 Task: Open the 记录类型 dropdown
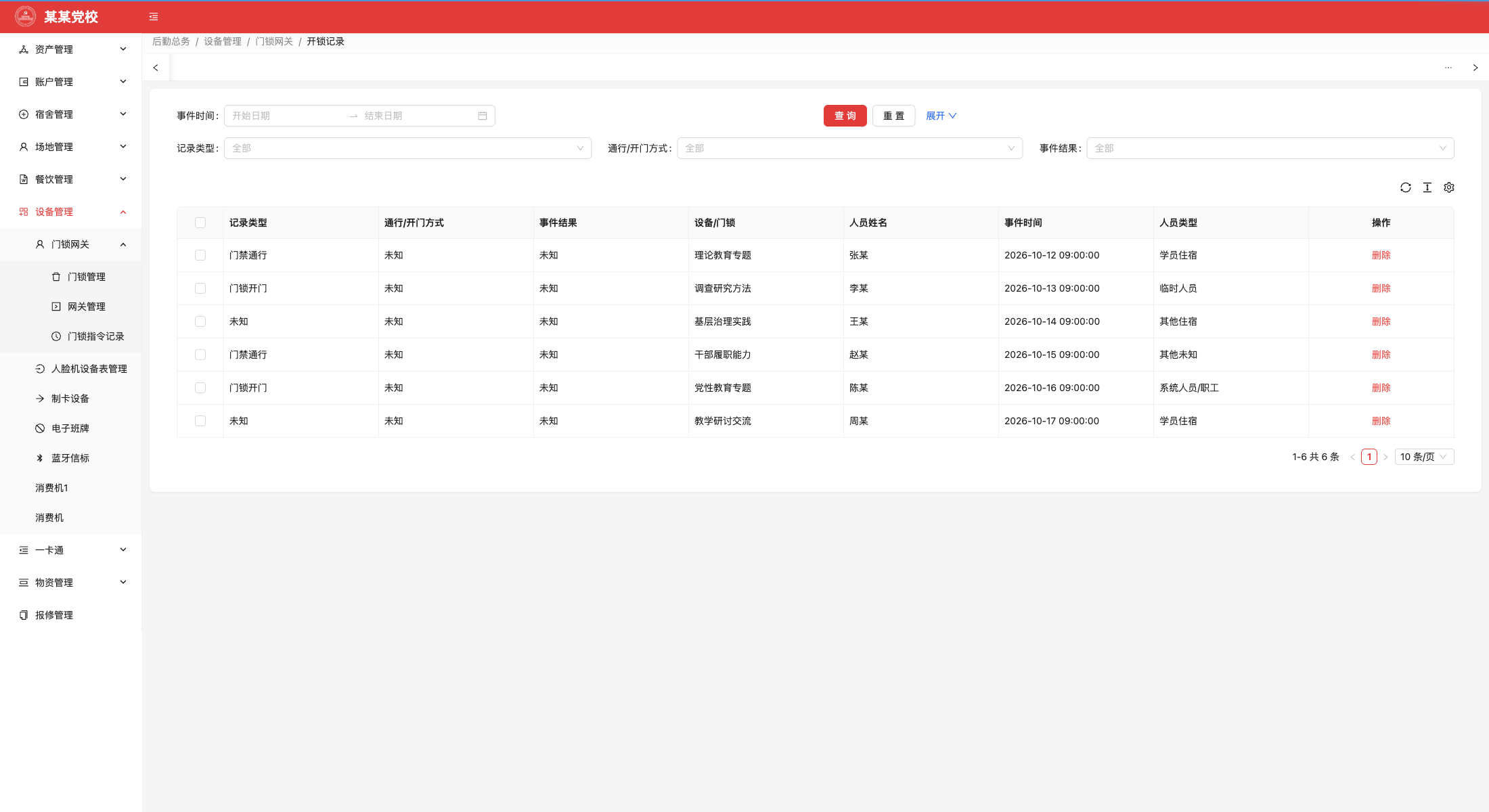pos(407,148)
